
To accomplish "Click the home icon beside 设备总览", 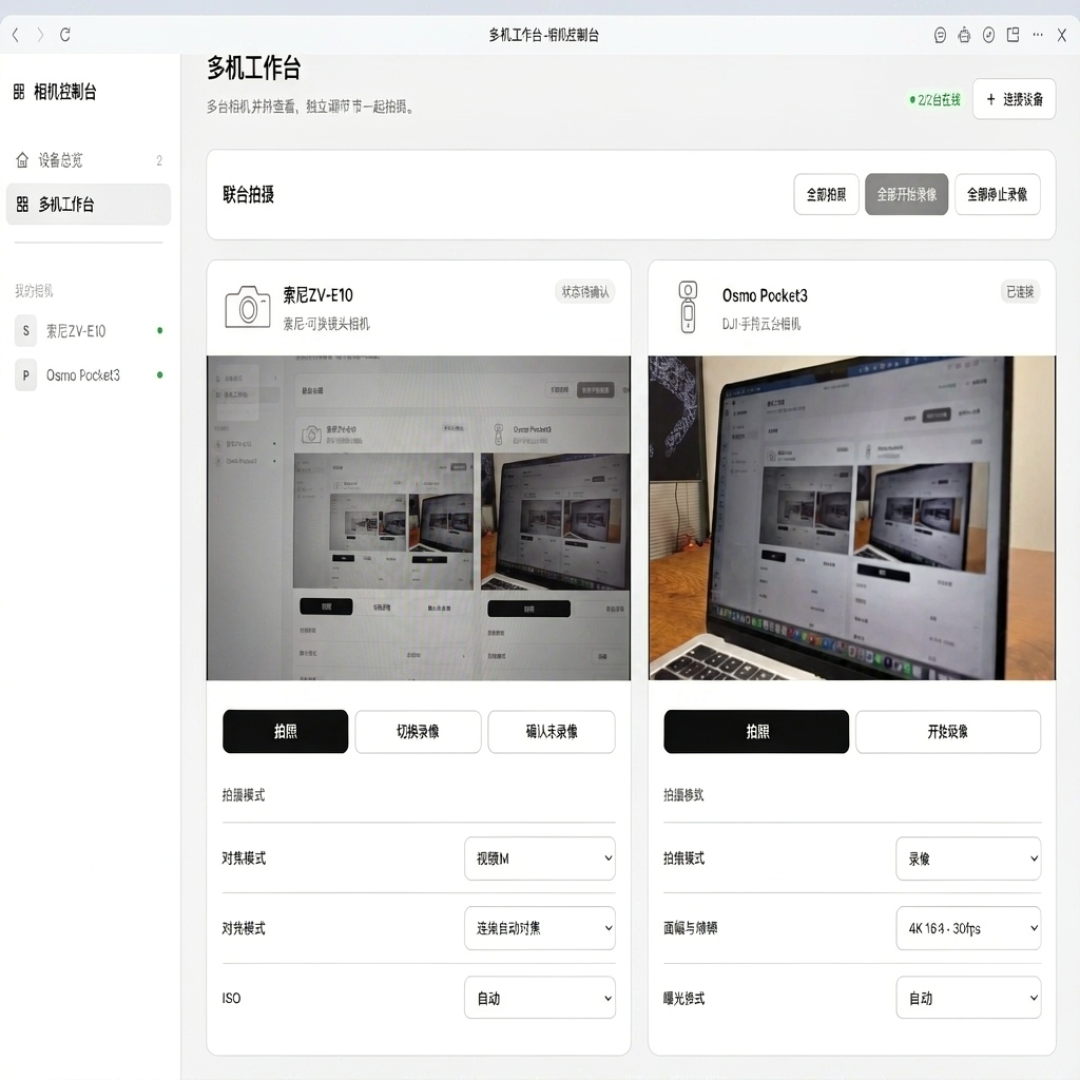I will (22, 160).
